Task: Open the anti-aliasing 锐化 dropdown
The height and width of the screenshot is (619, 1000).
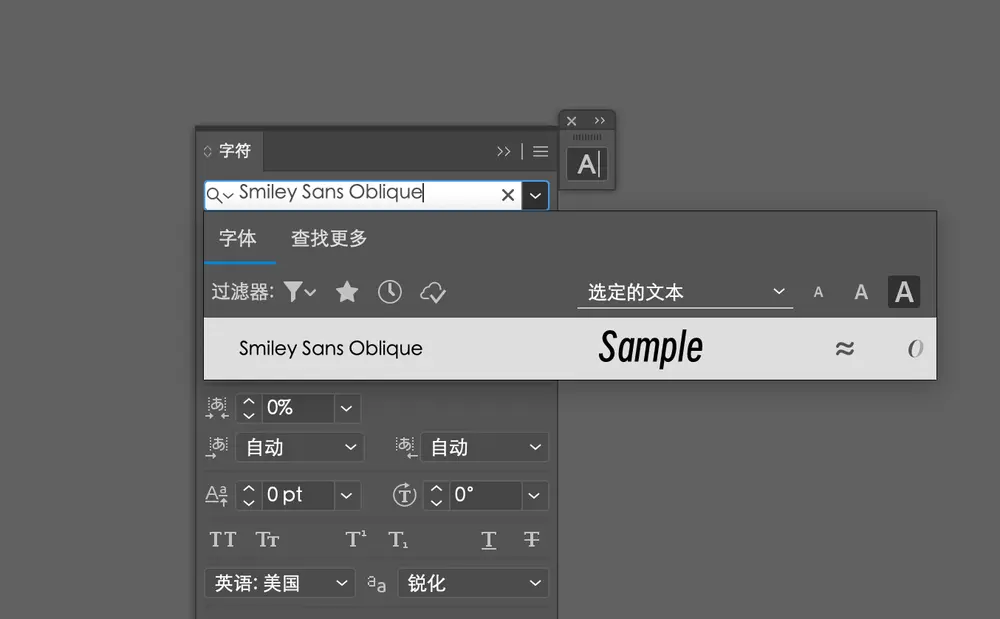Action: tap(473, 582)
